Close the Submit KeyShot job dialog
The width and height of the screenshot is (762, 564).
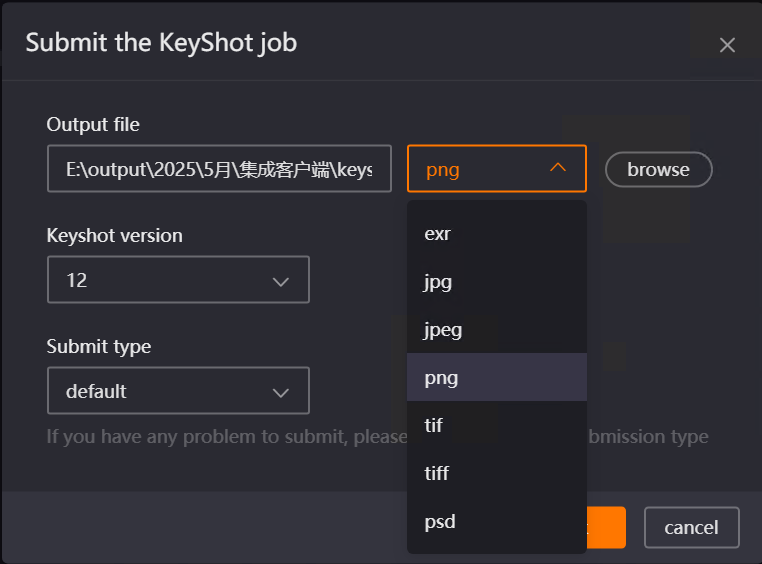tap(727, 45)
